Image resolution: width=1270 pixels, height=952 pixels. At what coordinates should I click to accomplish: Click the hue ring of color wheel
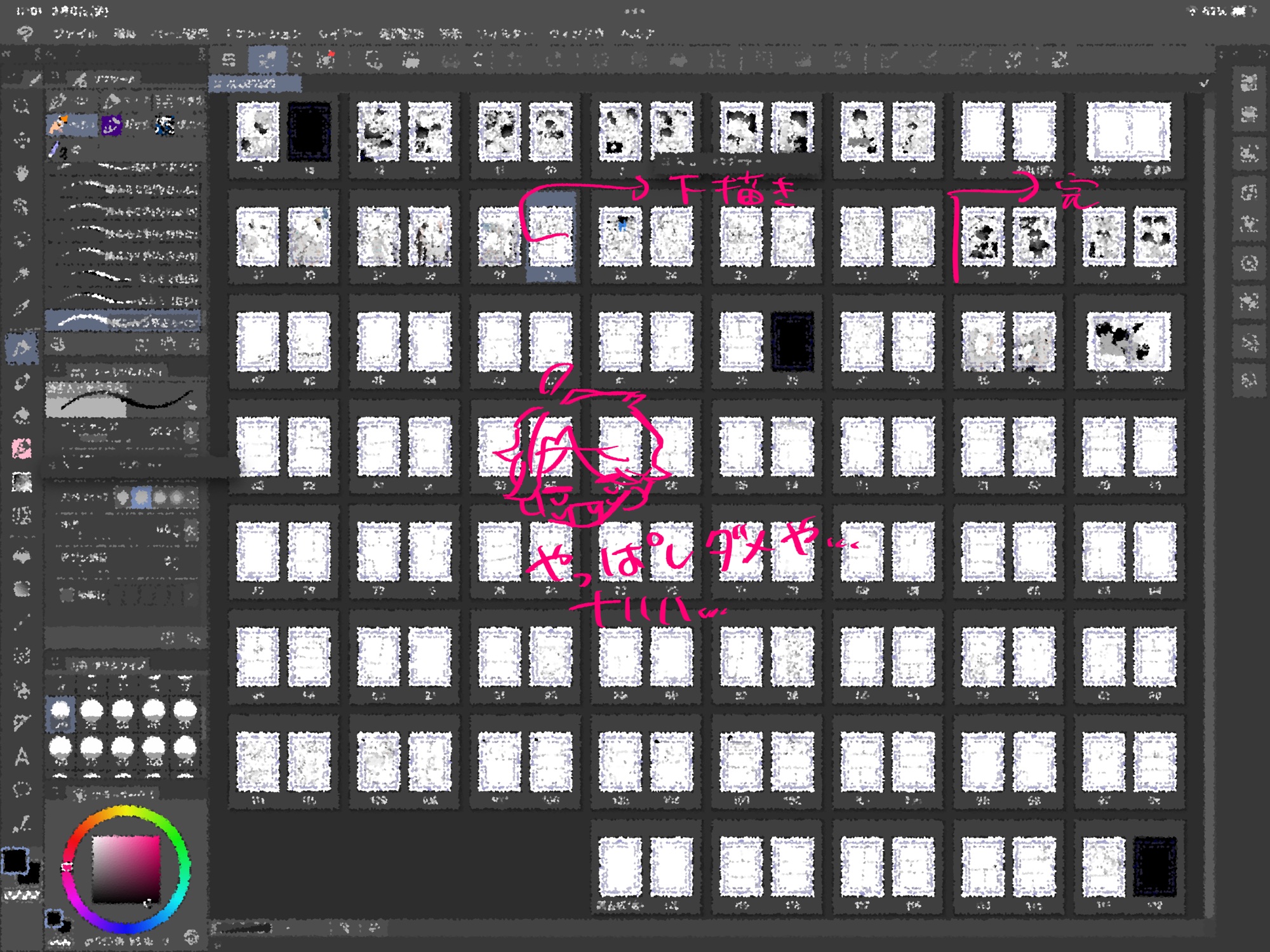126,812
